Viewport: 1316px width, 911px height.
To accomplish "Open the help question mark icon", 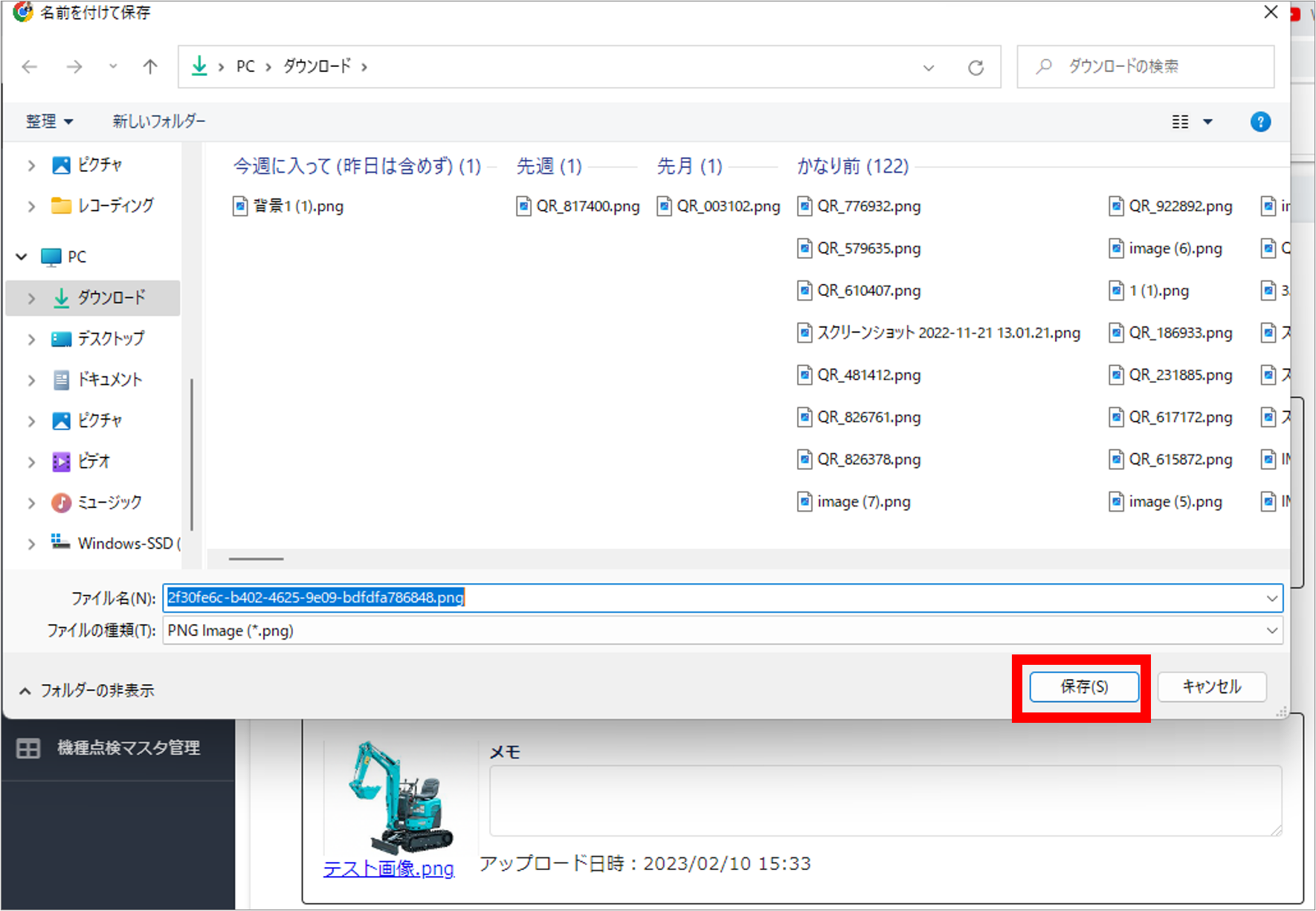I will [1260, 122].
